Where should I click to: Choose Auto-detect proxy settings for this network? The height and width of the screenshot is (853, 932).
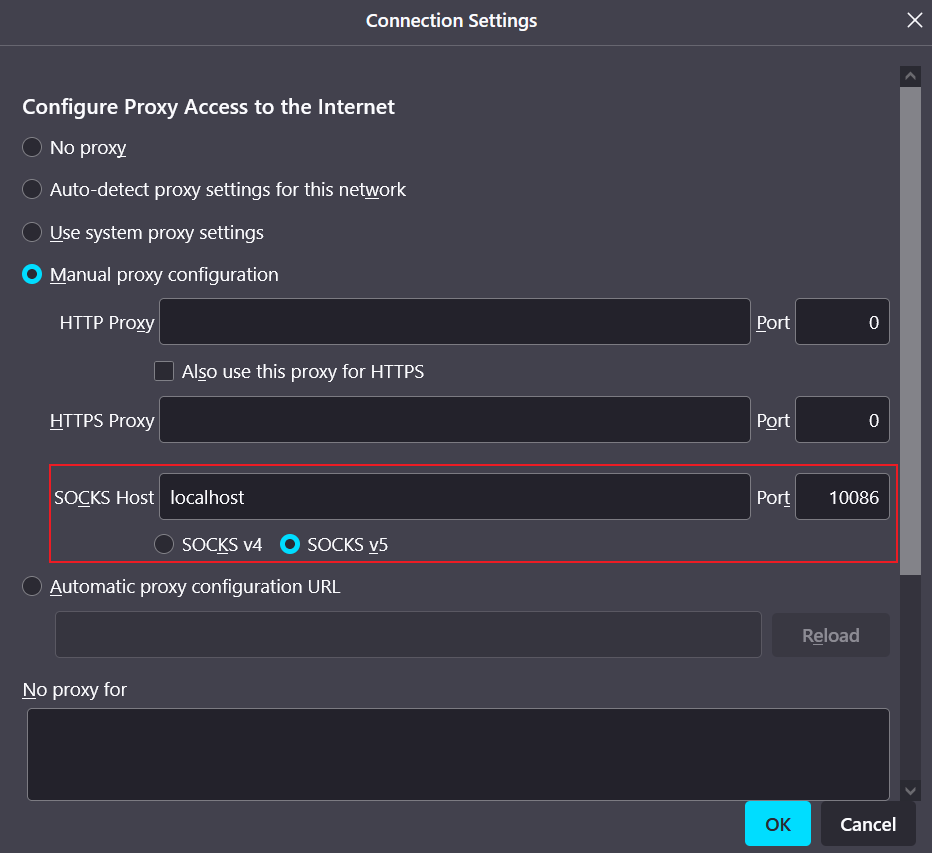pos(33,190)
